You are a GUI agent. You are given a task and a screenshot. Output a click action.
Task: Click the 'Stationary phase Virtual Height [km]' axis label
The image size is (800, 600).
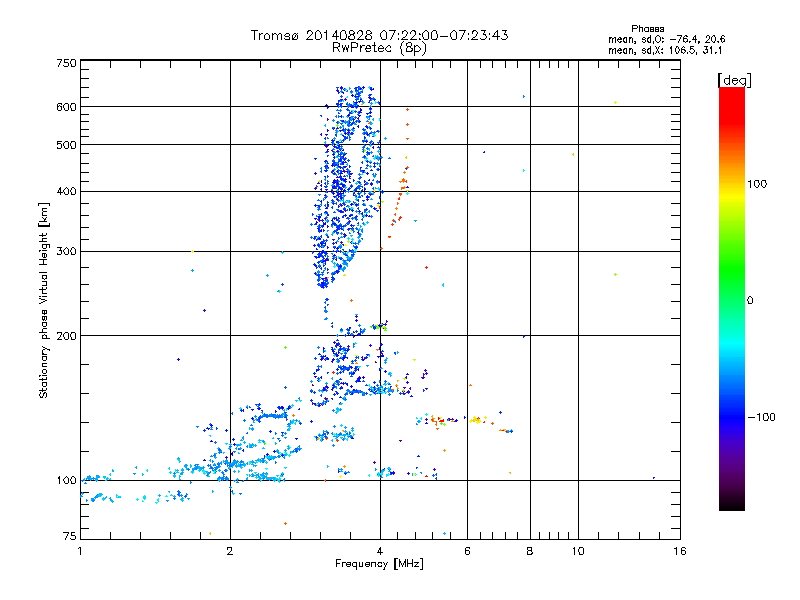[44, 300]
